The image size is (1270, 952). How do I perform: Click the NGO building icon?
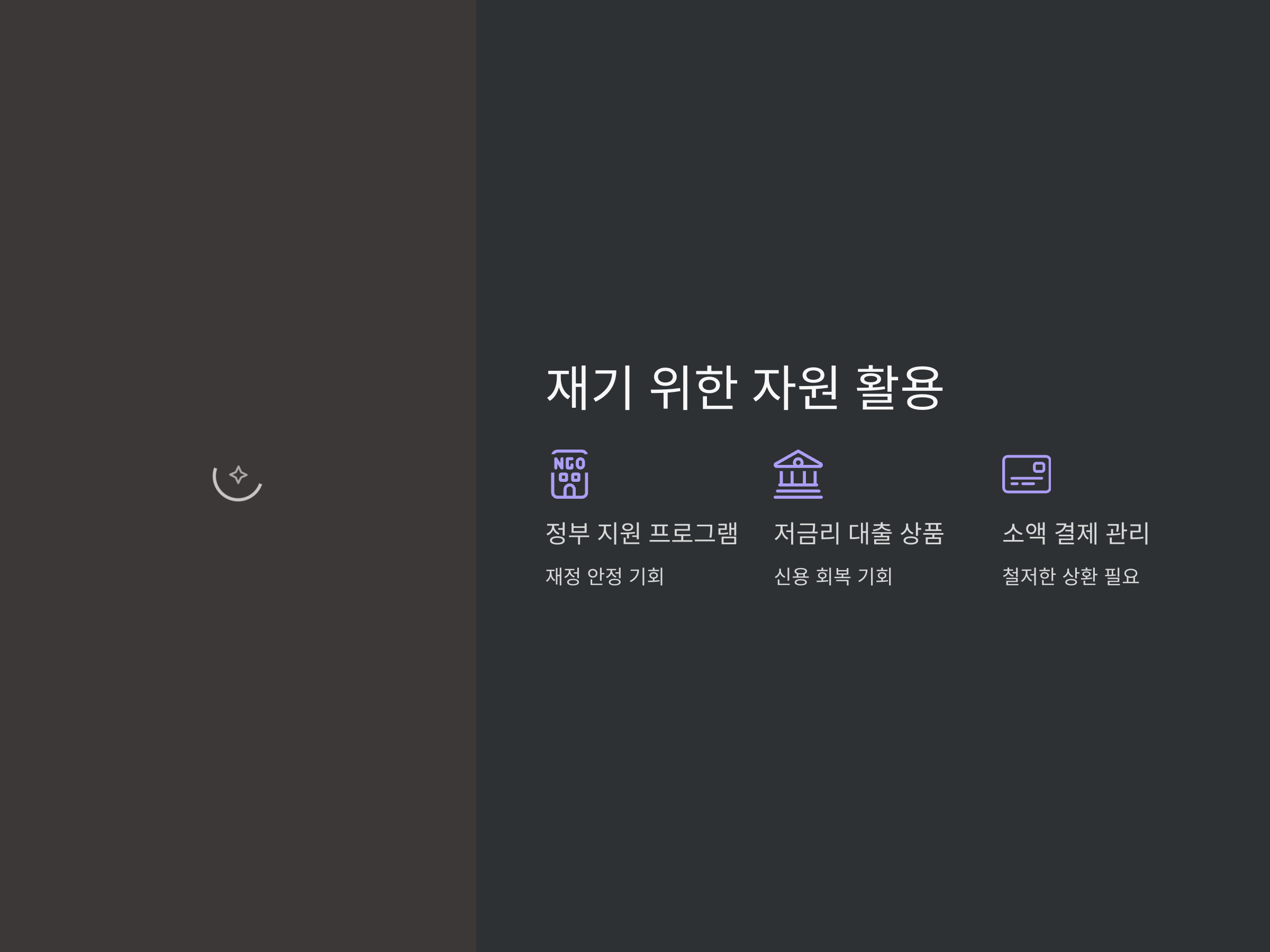tap(569, 474)
